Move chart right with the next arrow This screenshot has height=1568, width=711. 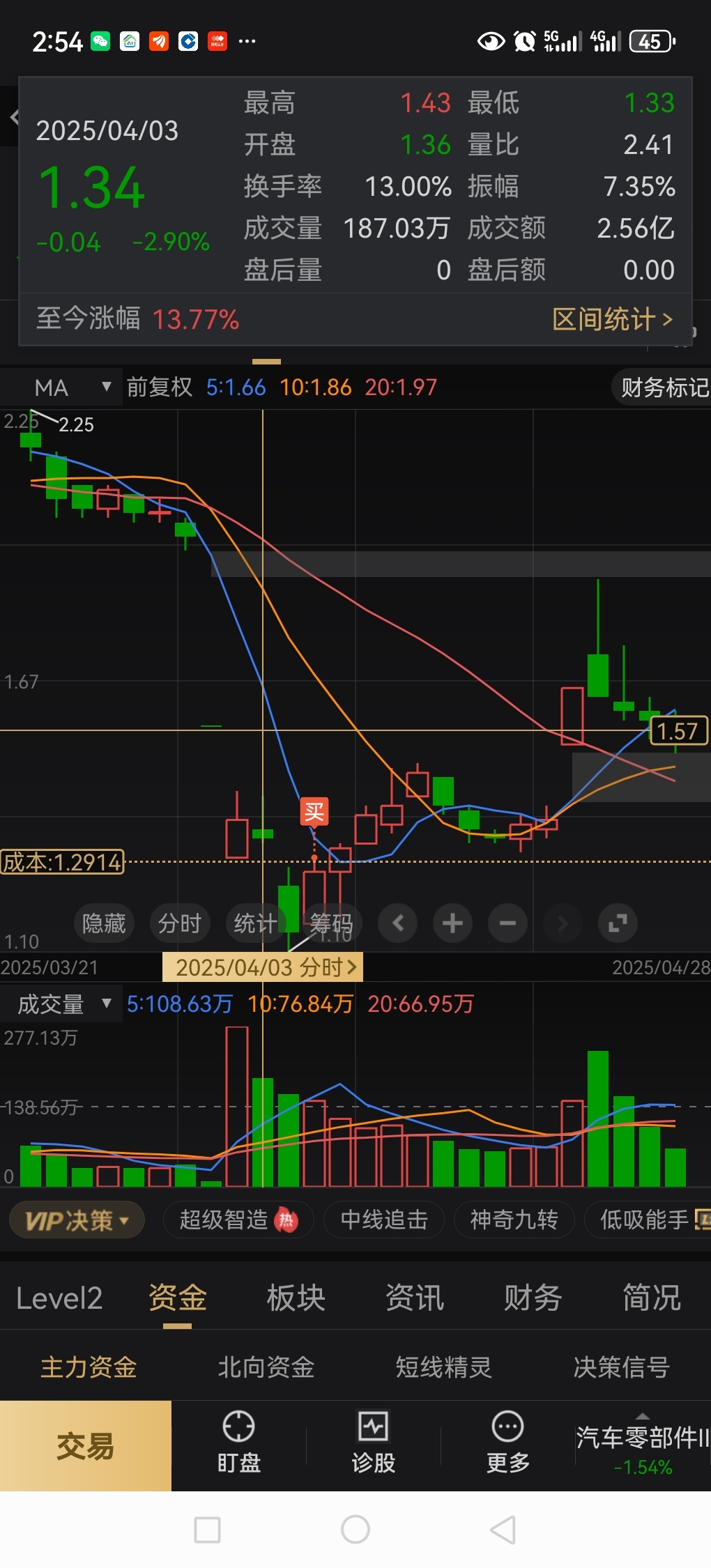(x=563, y=923)
